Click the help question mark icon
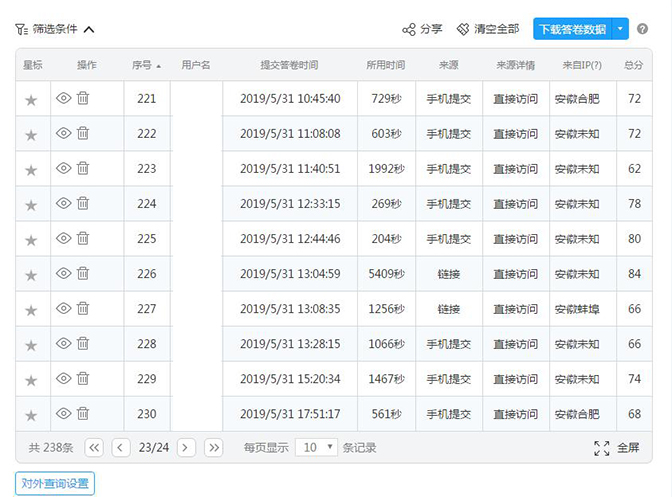672x497 pixels. point(642,29)
